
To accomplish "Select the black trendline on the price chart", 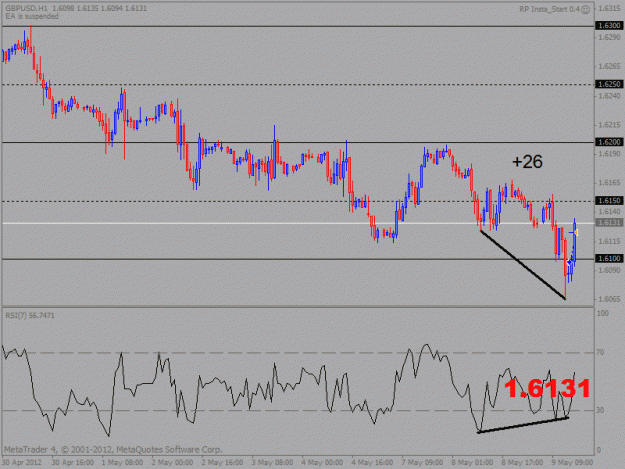I will point(523,265).
